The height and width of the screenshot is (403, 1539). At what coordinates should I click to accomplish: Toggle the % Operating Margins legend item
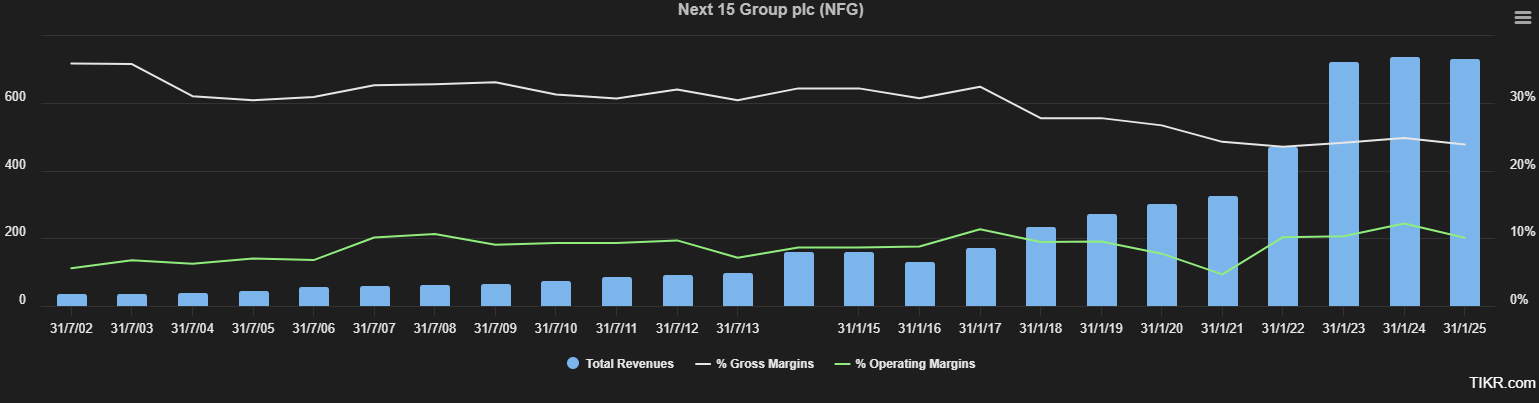tap(904, 364)
